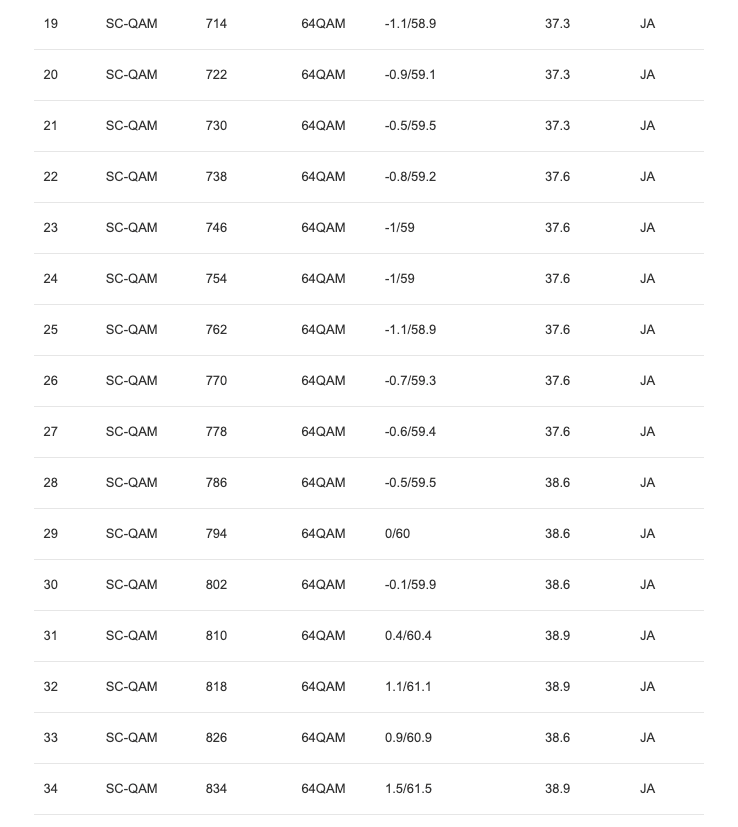Click power value 1.5/61.5
The height and width of the screenshot is (827, 738).
pos(408,789)
